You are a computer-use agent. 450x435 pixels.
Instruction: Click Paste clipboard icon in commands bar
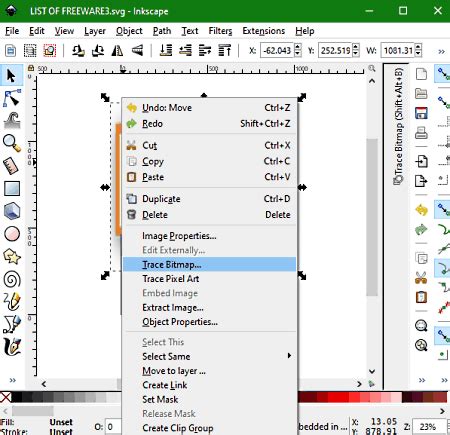coord(421,297)
